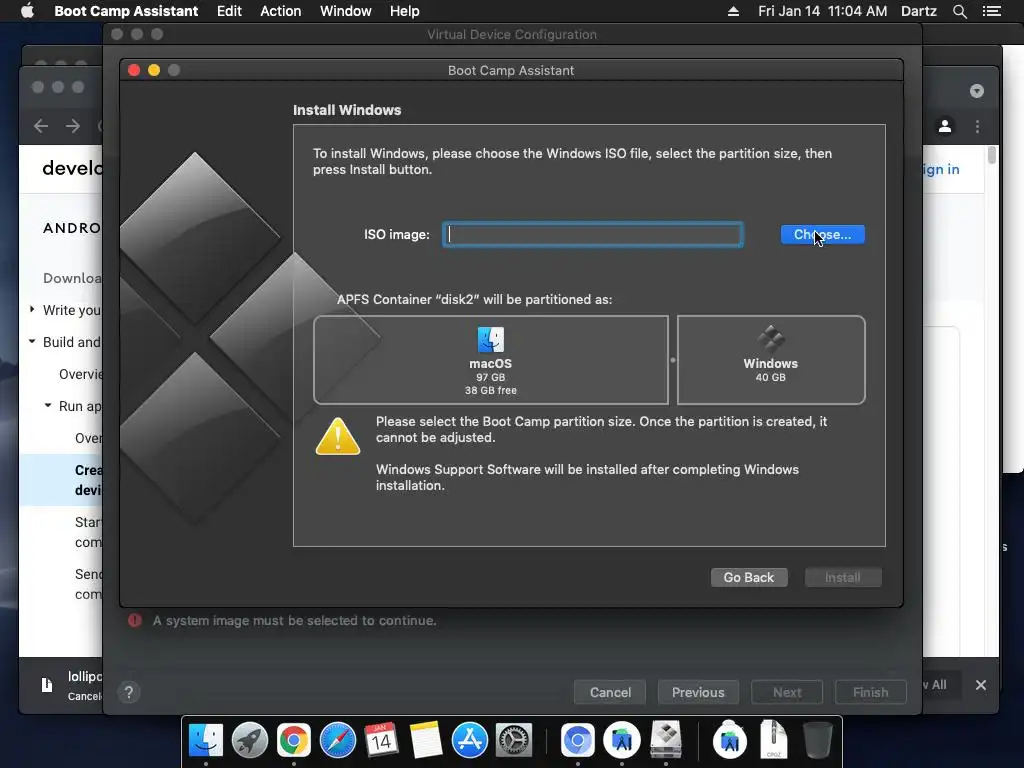Screen dimensions: 1024x768
Task: Select the Windows 40 GB partition box
Action: 771,360
